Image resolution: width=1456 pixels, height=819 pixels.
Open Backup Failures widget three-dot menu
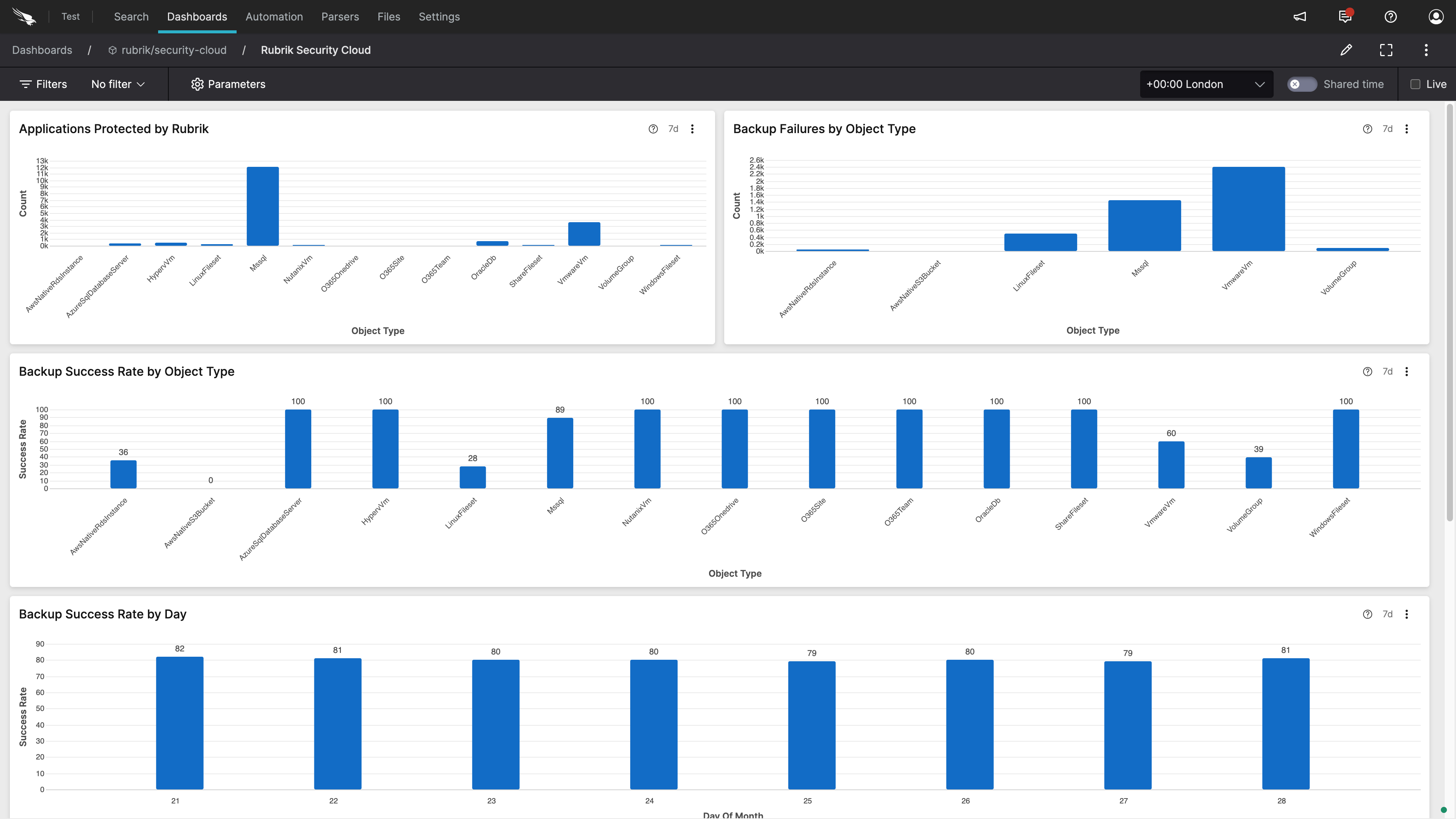point(1407,129)
